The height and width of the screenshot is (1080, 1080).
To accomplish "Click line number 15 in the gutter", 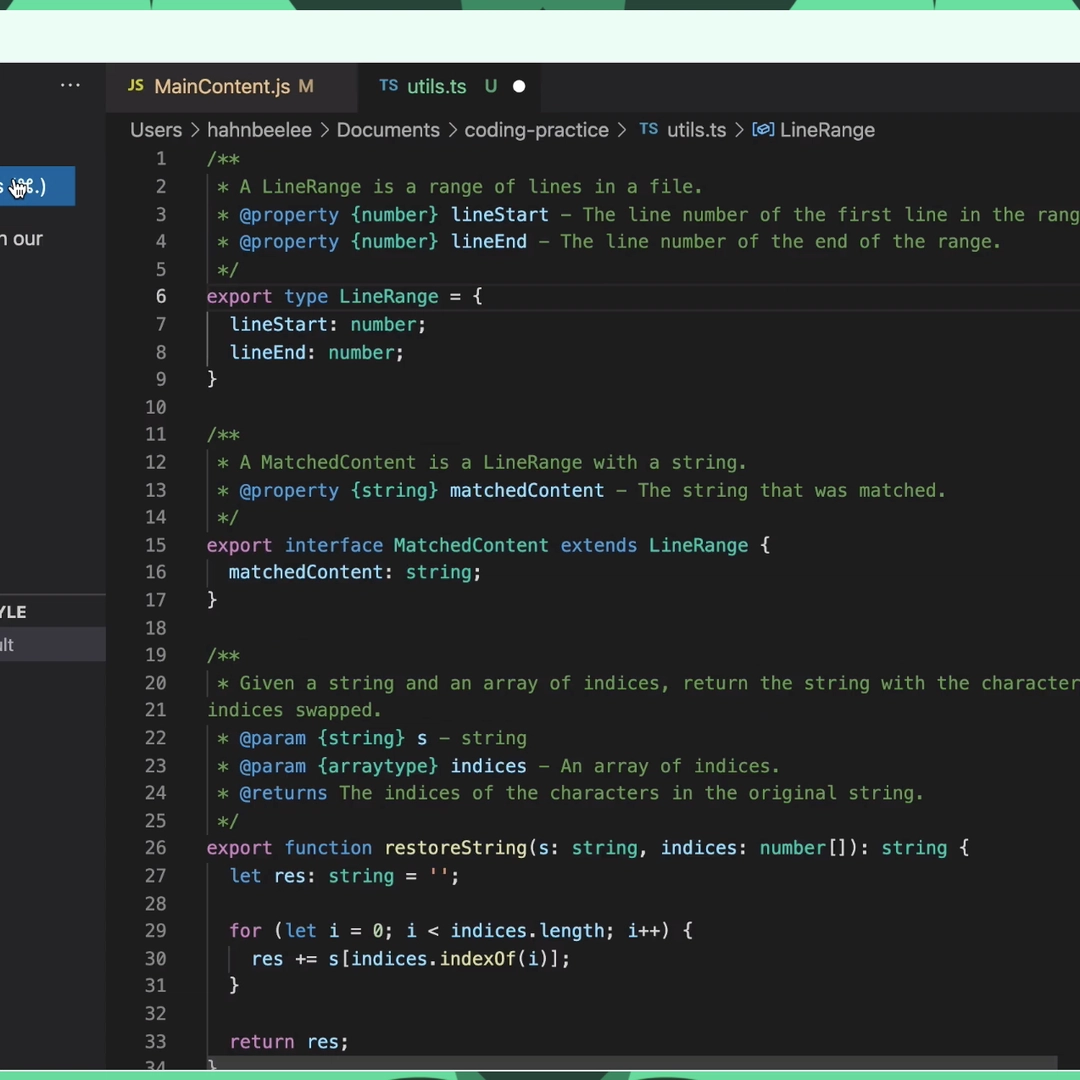I will click(156, 546).
